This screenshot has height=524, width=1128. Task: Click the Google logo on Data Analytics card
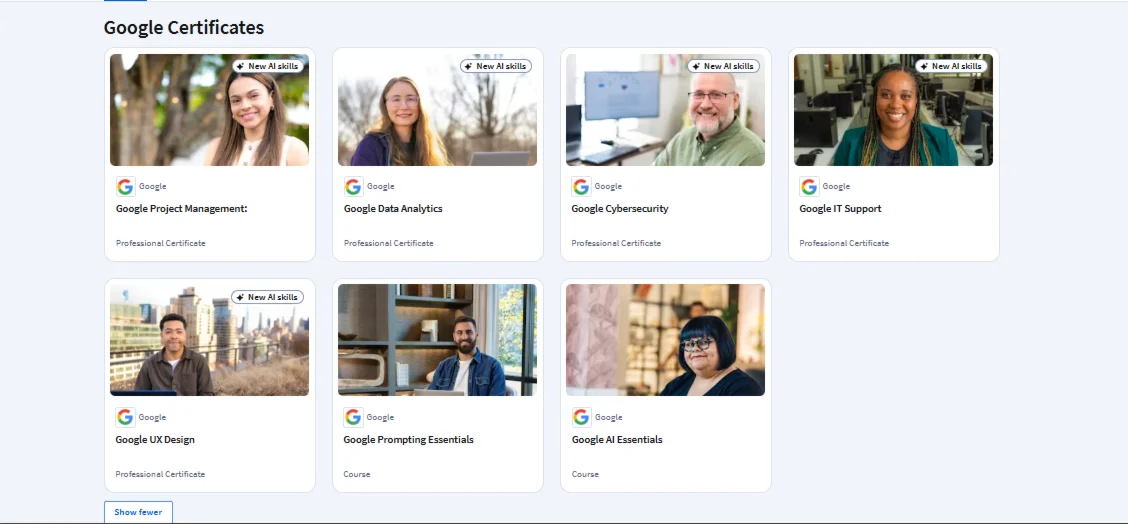point(353,186)
